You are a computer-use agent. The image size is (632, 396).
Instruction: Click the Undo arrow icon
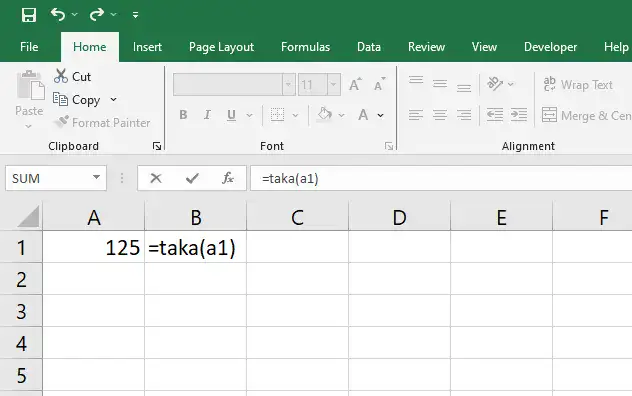pos(58,15)
